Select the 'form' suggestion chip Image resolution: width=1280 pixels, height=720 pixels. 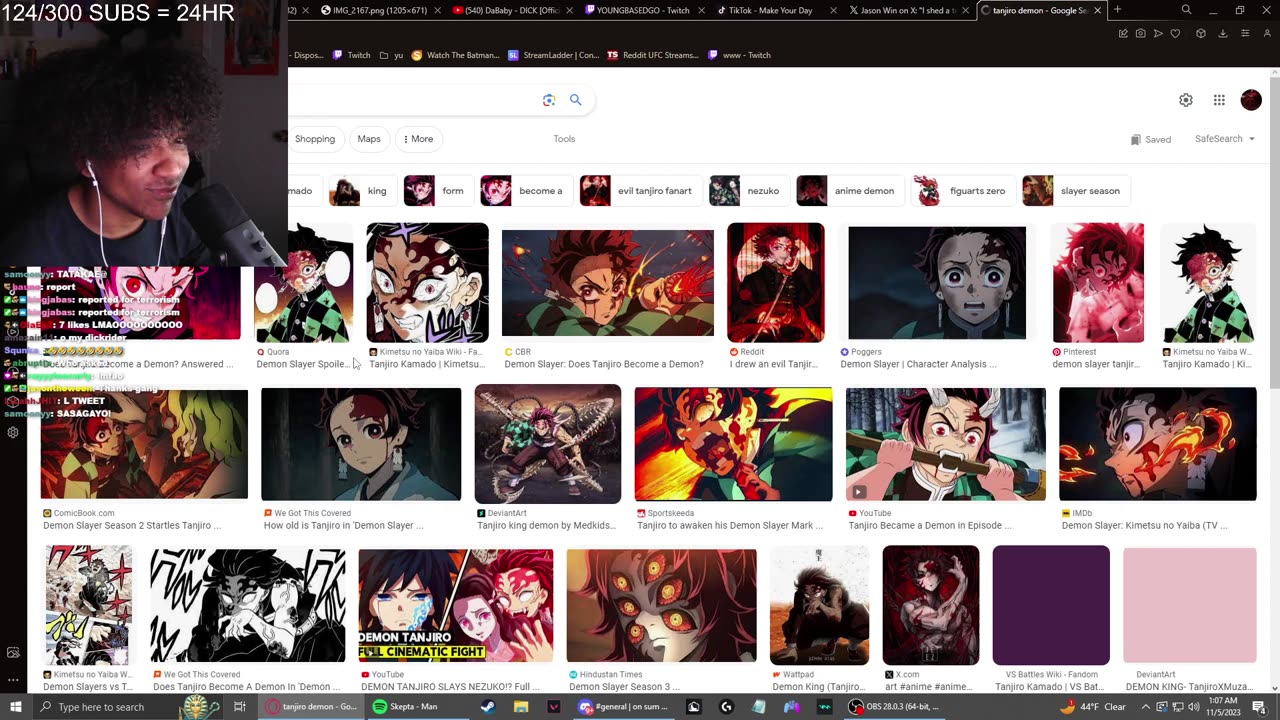pyautogui.click(x=437, y=191)
